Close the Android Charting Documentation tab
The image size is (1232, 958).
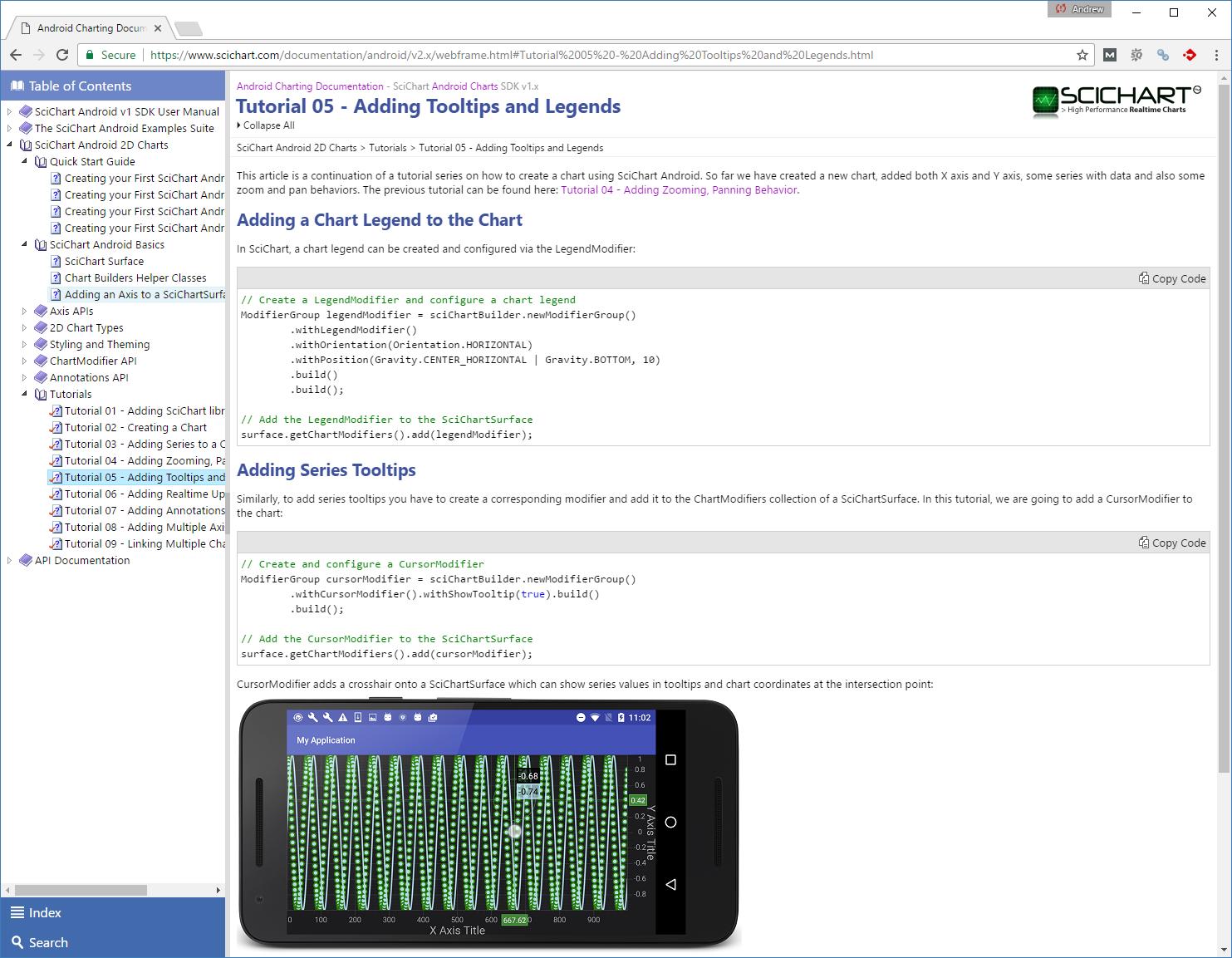[x=158, y=28]
